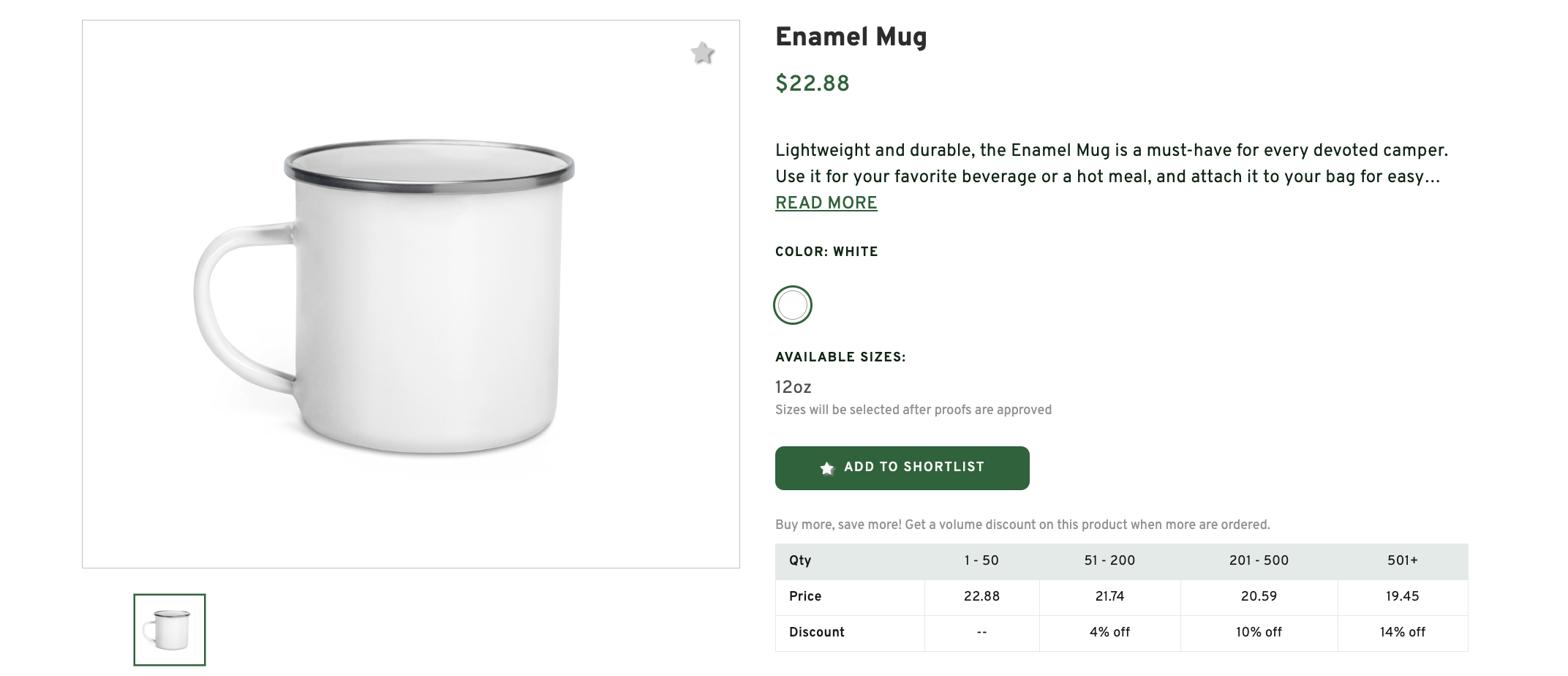
Task: Click the 501+ quantity column header
Action: [1401, 560]
